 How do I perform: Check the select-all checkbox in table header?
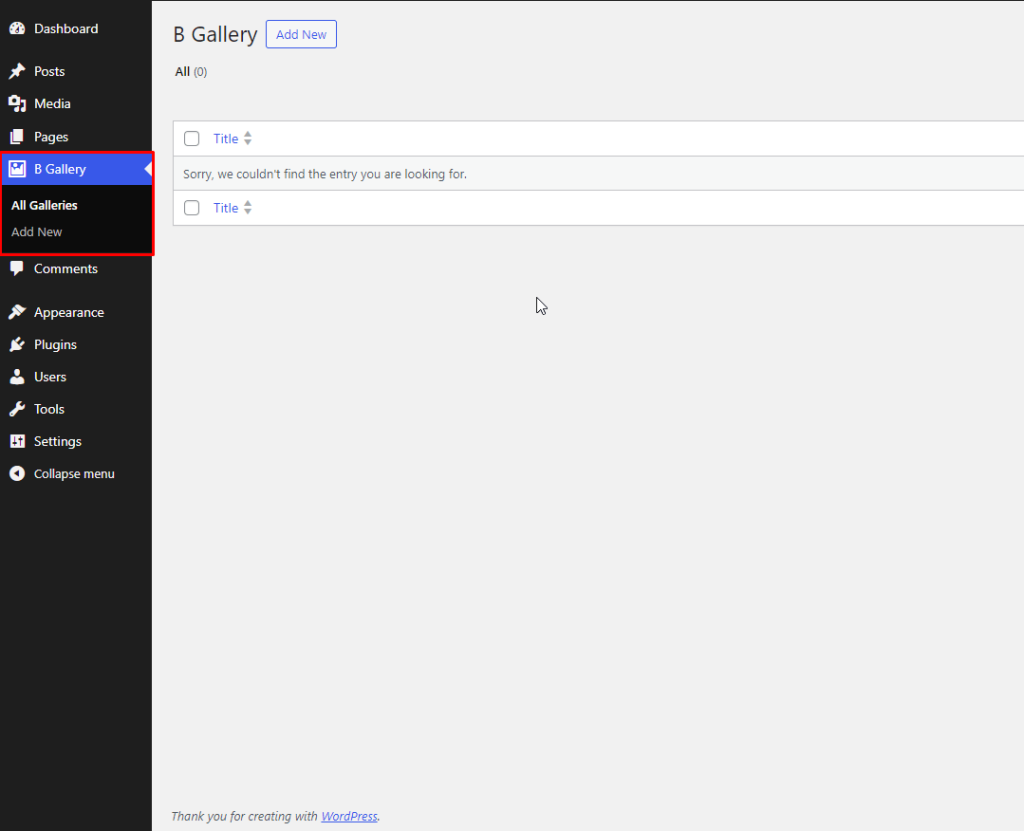coord(192,139)
